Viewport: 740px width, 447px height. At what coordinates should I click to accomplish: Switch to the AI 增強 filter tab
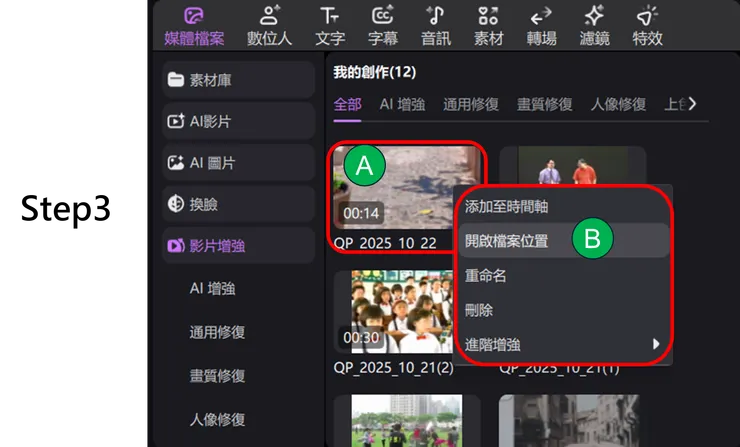402,104
